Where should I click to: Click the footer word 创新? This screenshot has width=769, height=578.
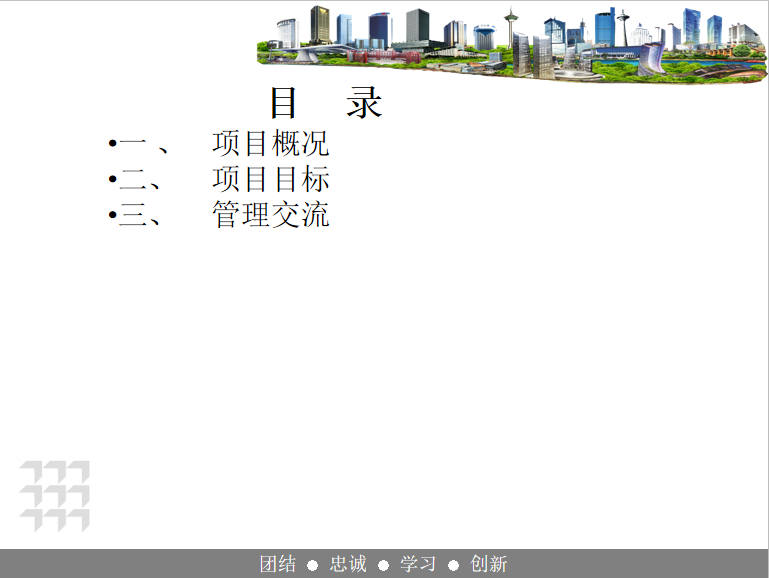pos(488,564)
